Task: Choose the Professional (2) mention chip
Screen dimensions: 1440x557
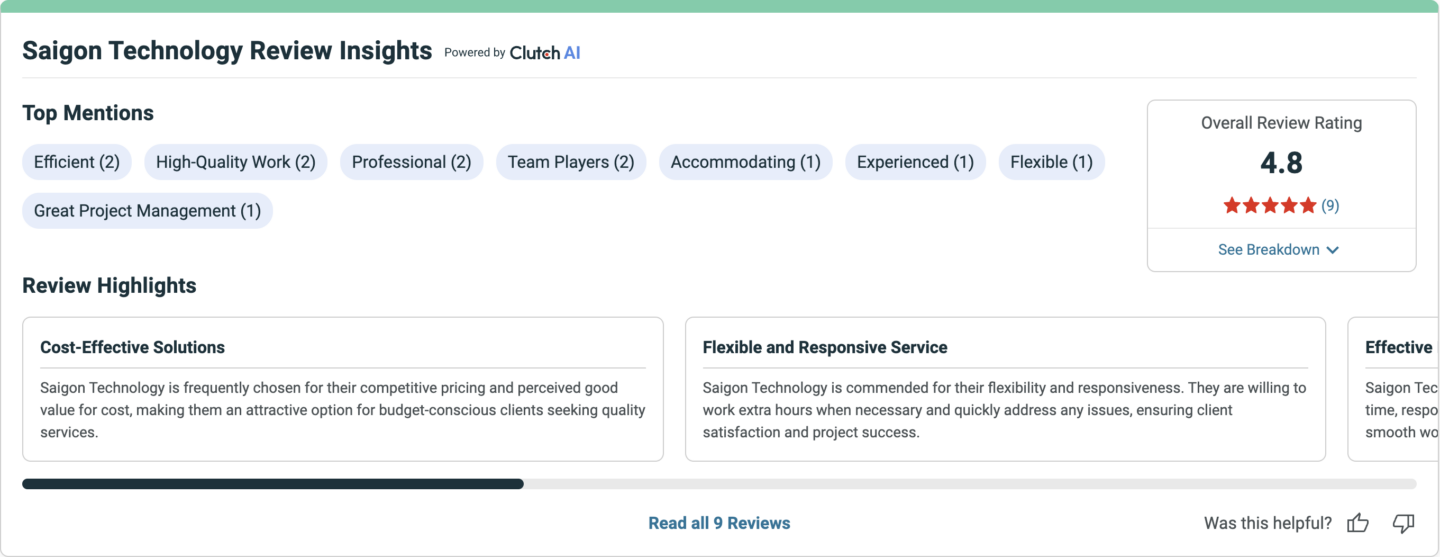Action: tap(411, 162)
